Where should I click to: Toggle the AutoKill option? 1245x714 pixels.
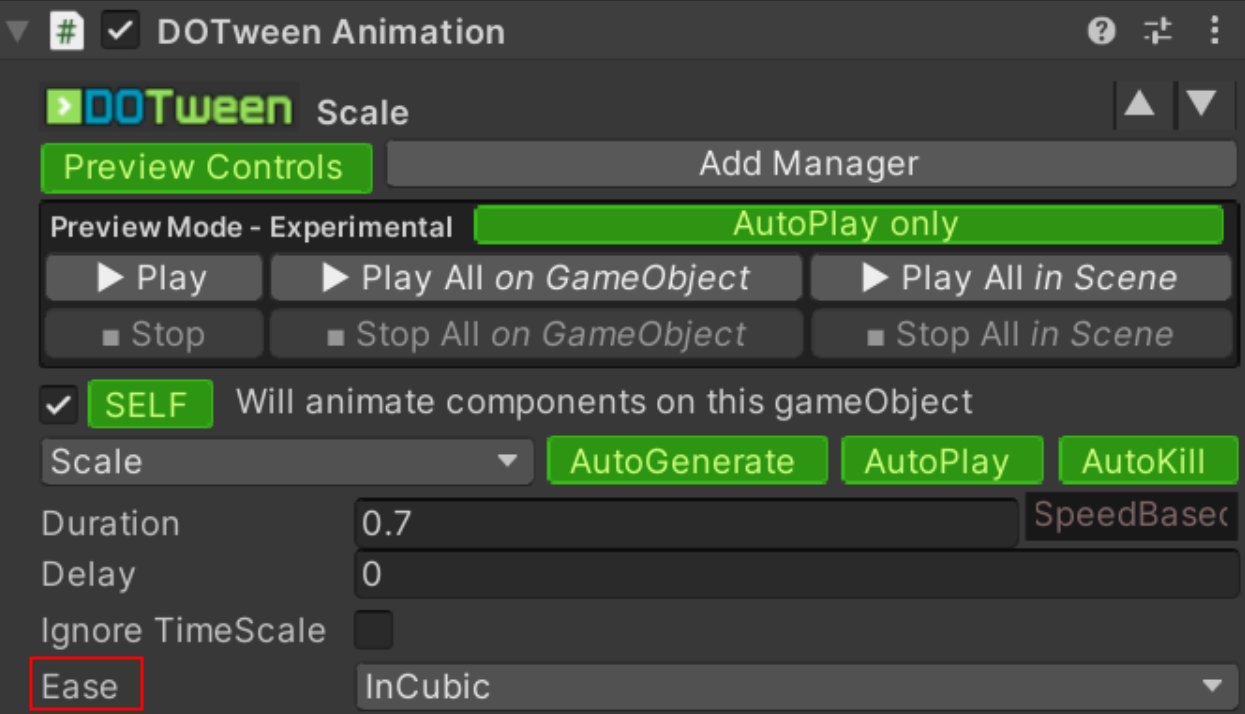pos(1148,461)
